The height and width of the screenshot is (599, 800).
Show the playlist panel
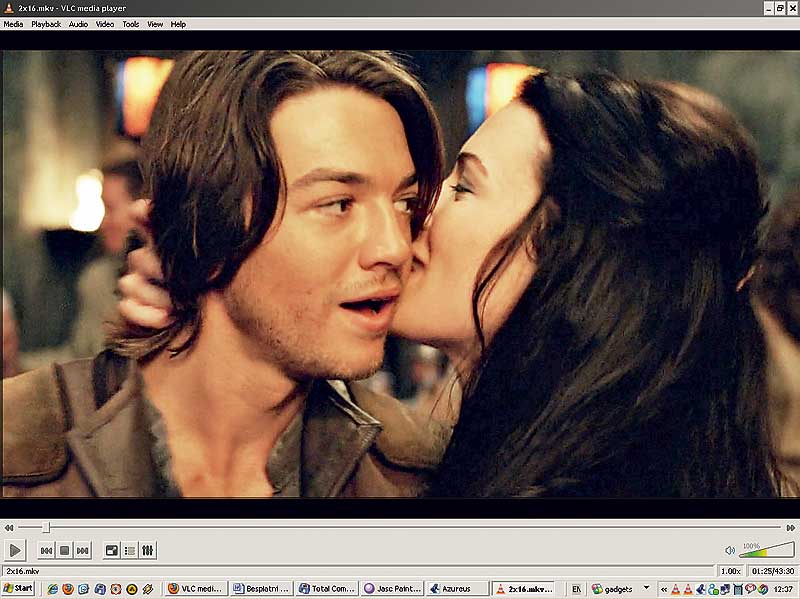click(130, 551)
